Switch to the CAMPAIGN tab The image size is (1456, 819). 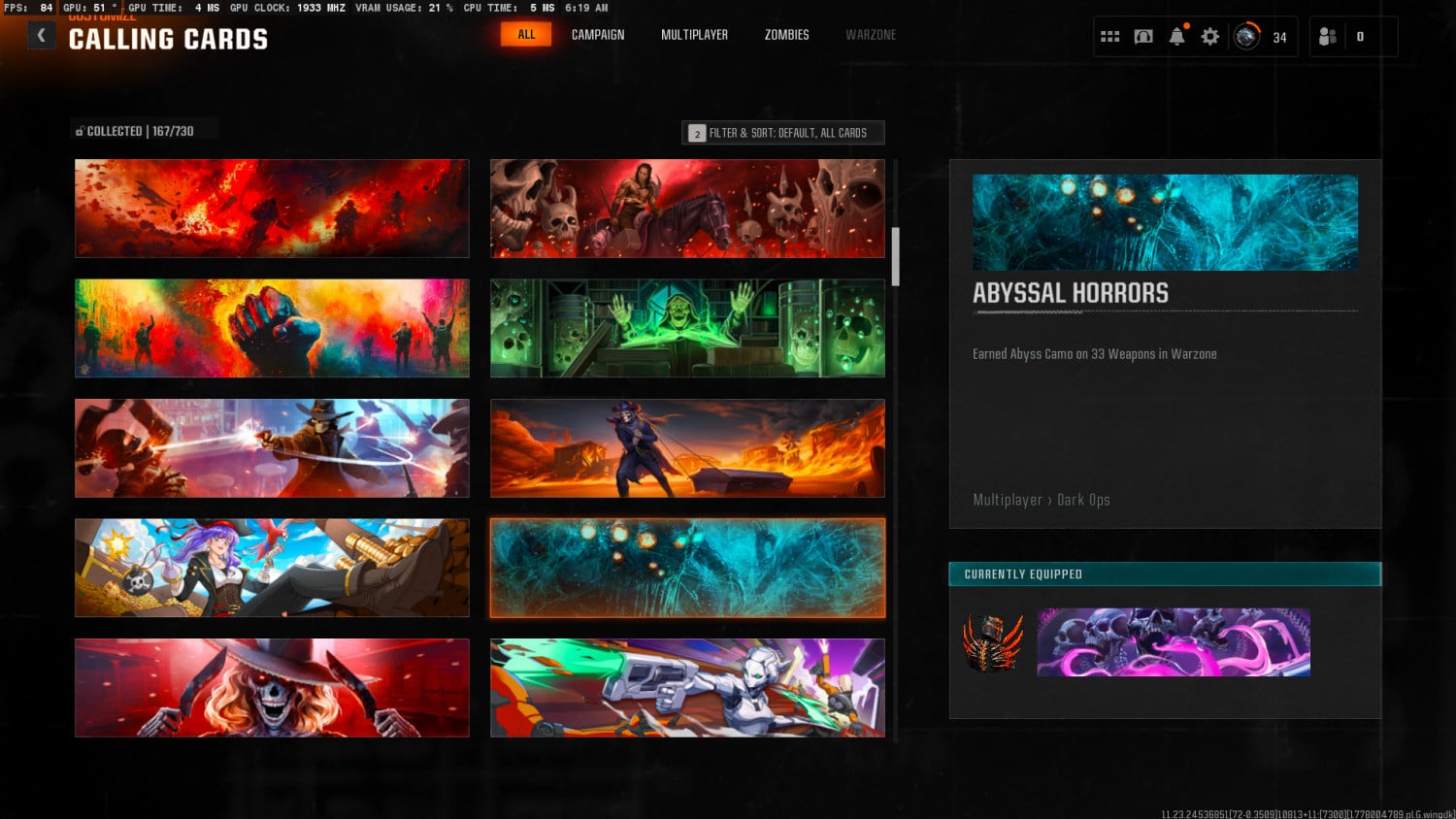[598, 35]
